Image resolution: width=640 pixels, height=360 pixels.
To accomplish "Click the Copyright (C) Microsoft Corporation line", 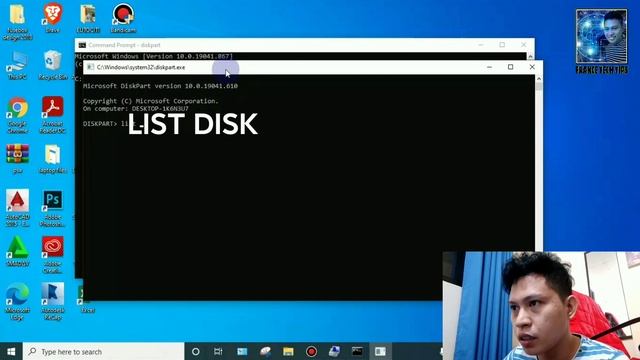I will 151,101.
